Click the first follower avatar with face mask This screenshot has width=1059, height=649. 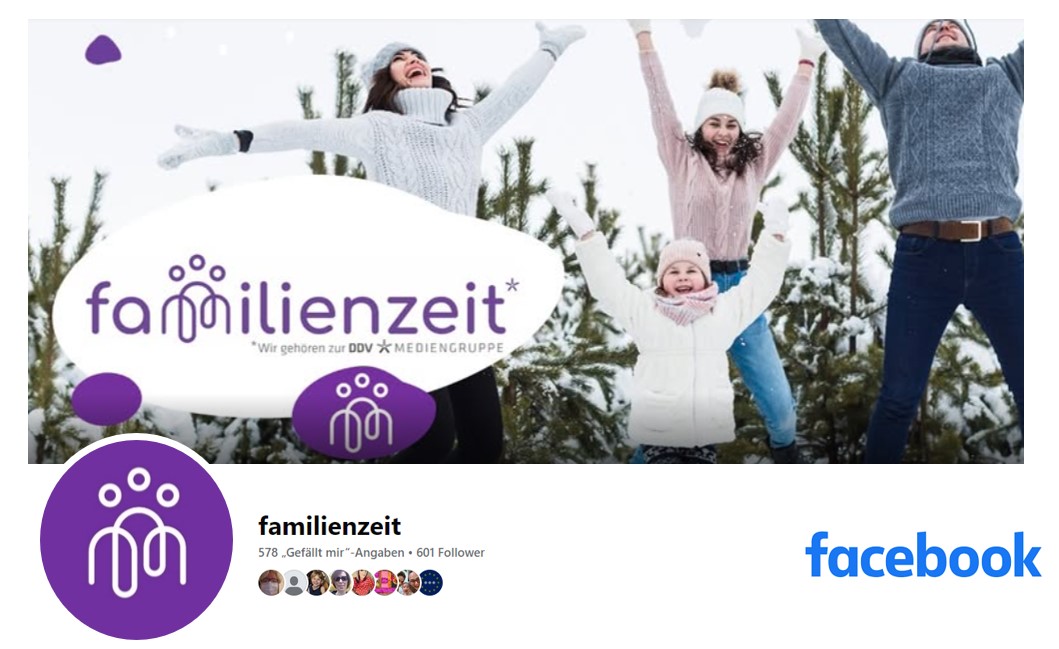(x=271, y=583)
